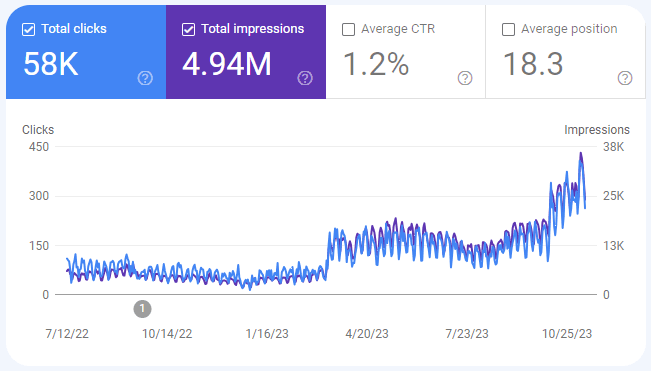Click the annotation marker labeled 1

(x=142, y=309)
